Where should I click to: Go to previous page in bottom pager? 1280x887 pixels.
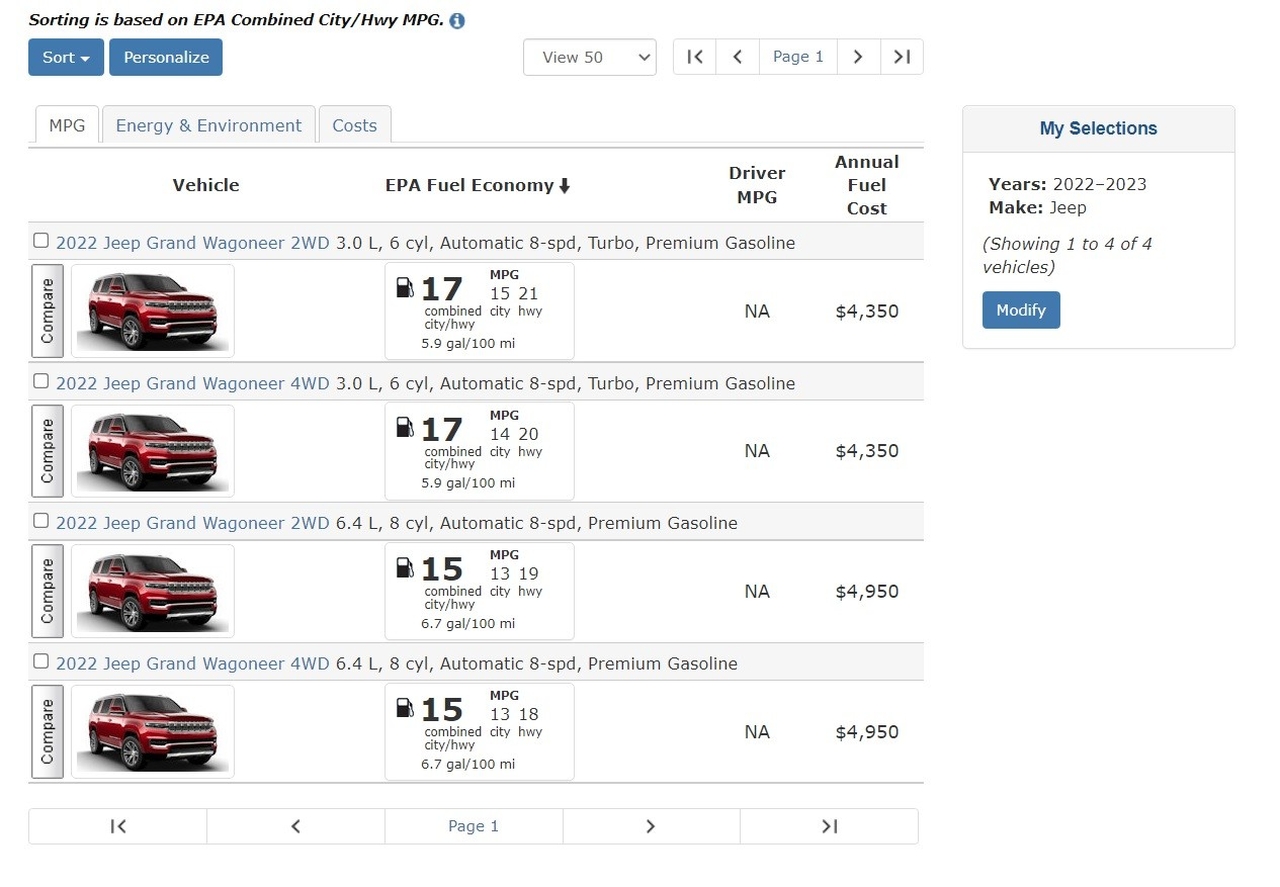[296, 826]
